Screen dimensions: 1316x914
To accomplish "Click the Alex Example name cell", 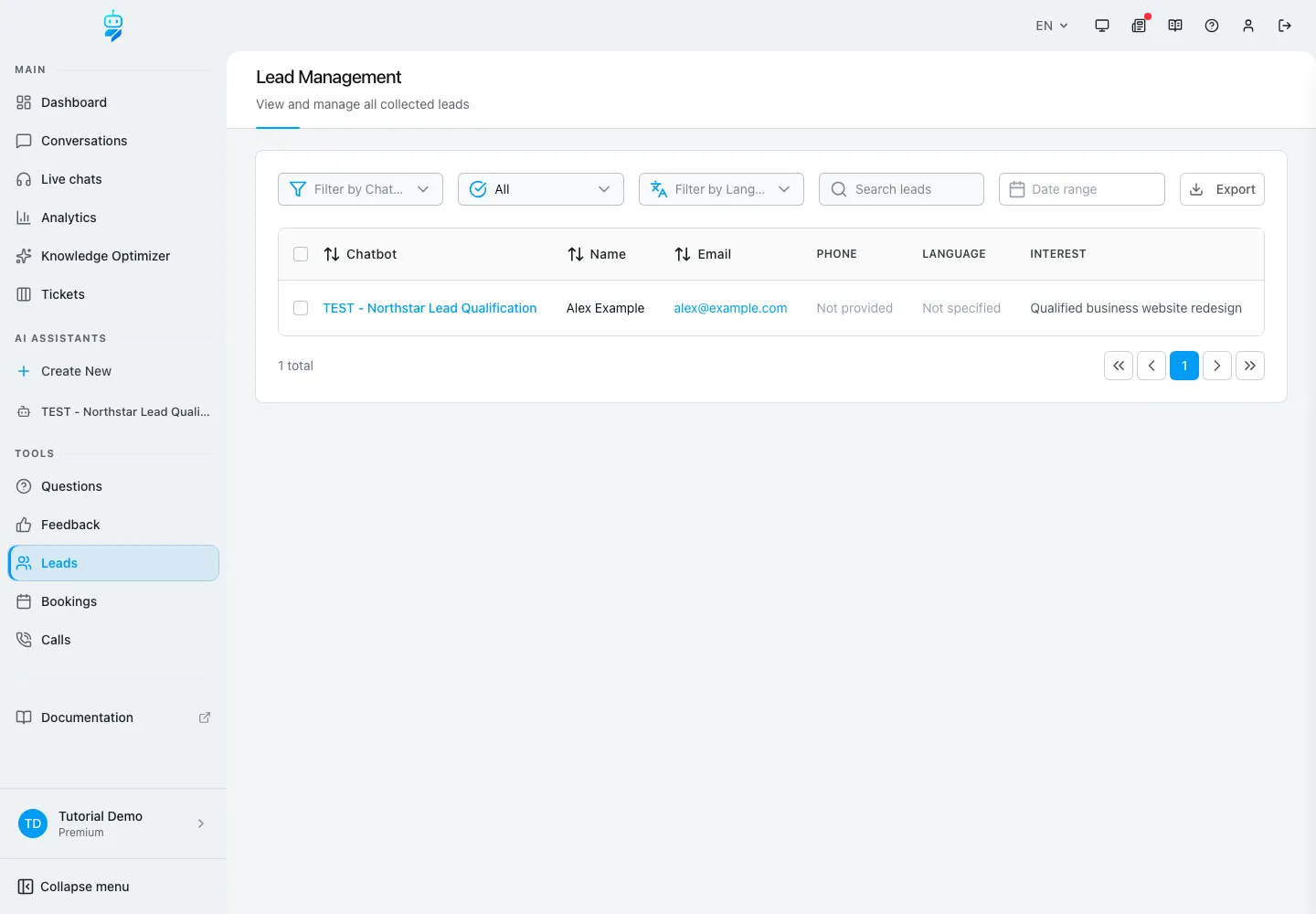I will 605,308.
